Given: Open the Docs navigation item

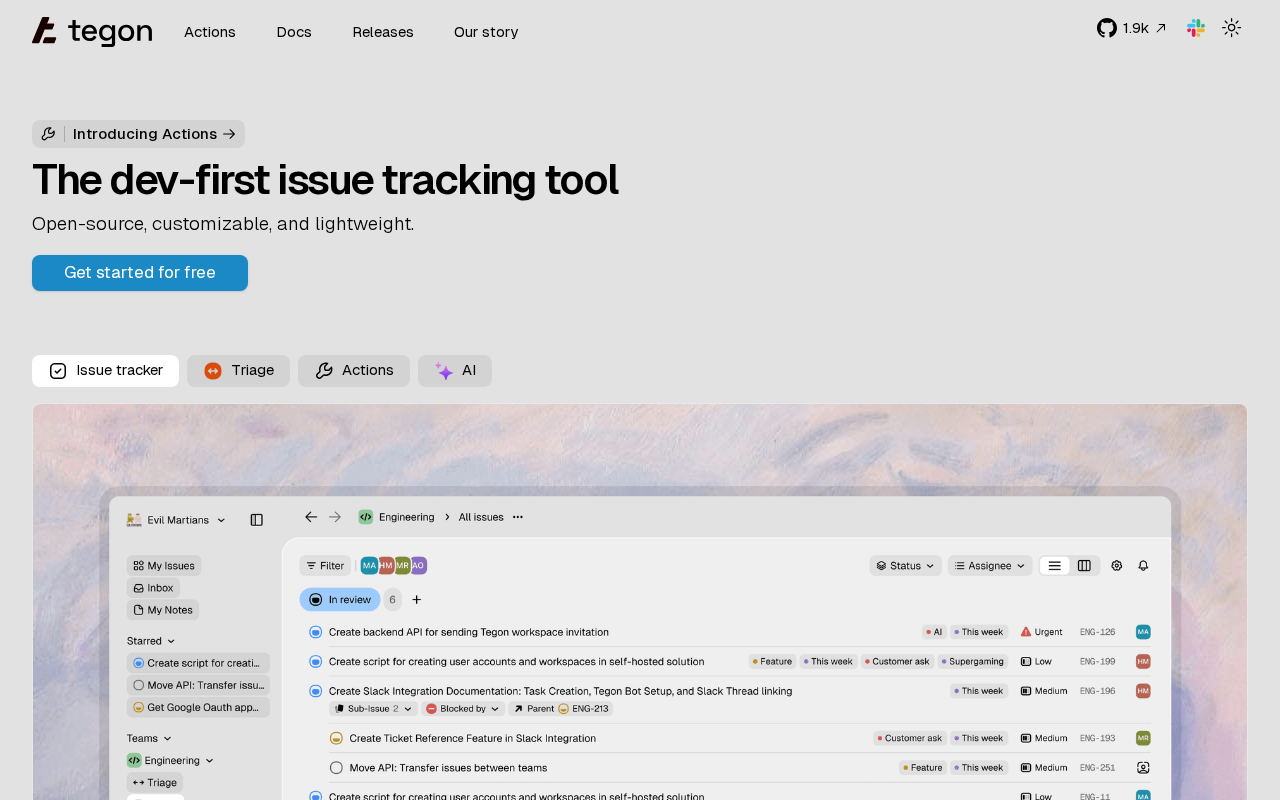Looking at the screenshot, I should (x=294, y=32).
